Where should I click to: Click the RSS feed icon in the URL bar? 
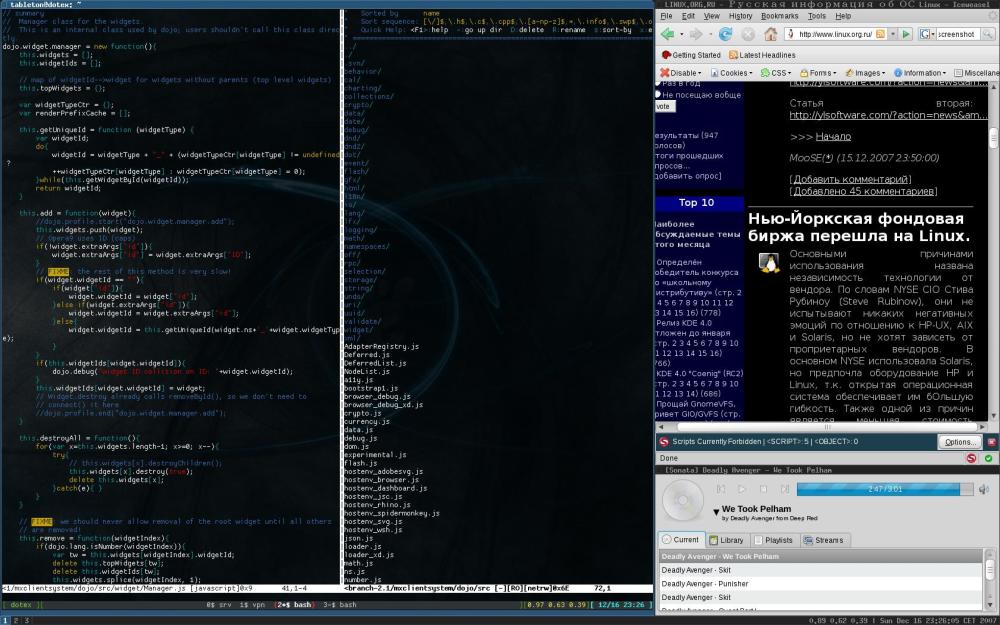tap(881, 34)
